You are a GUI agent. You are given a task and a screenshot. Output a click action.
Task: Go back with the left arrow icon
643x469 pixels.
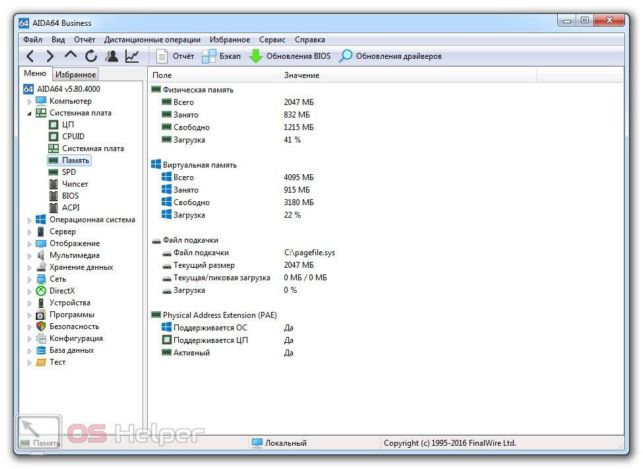pos(30,56)
